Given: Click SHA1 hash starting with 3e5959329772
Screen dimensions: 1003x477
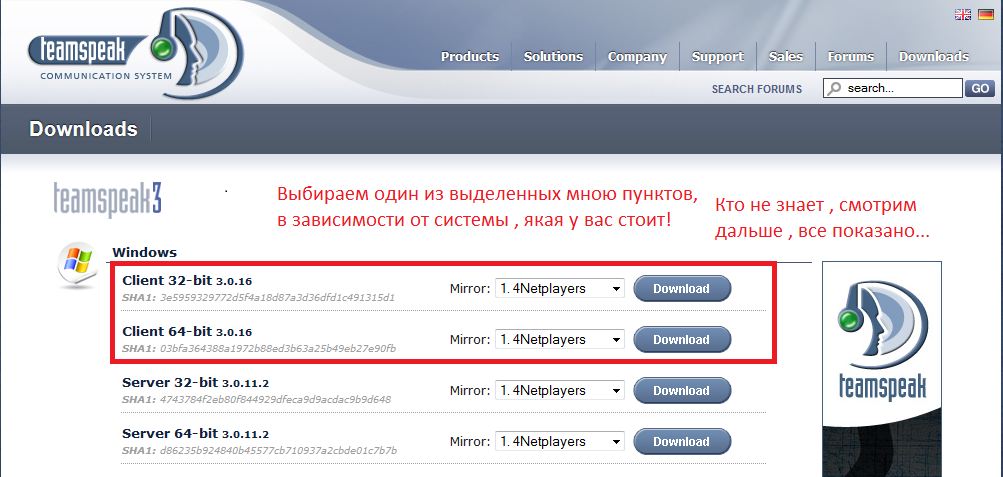Looking at the screenshot, I should tap(278, 297).
